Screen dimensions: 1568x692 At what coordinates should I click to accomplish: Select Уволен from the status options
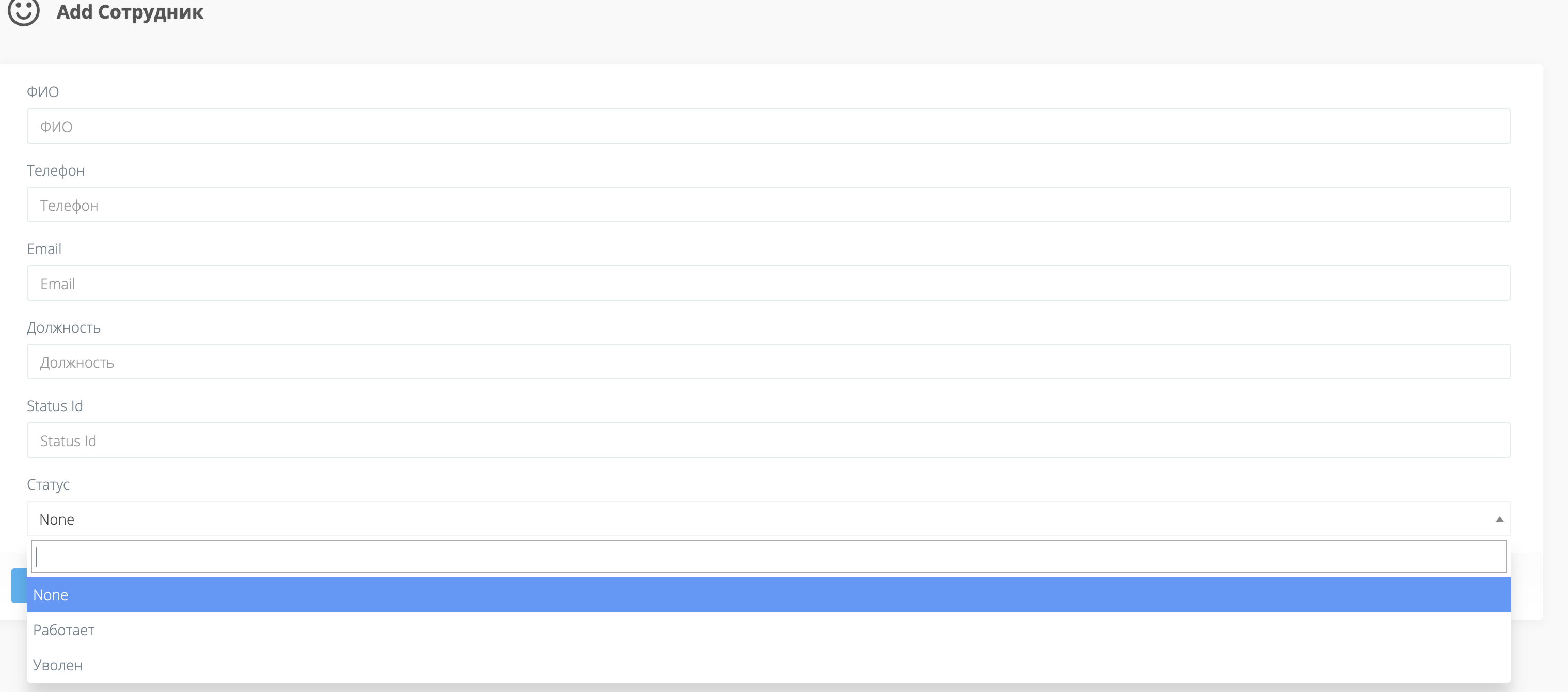tap(58, 665)
